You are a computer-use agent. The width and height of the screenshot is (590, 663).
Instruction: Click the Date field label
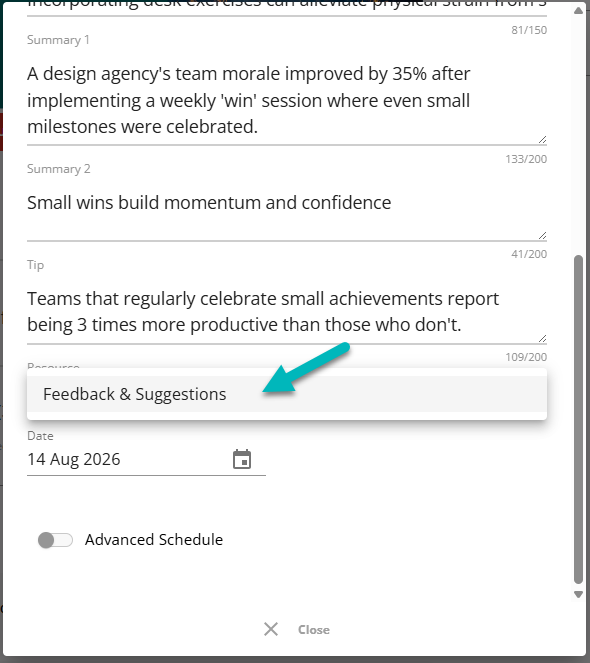point(40,436)
